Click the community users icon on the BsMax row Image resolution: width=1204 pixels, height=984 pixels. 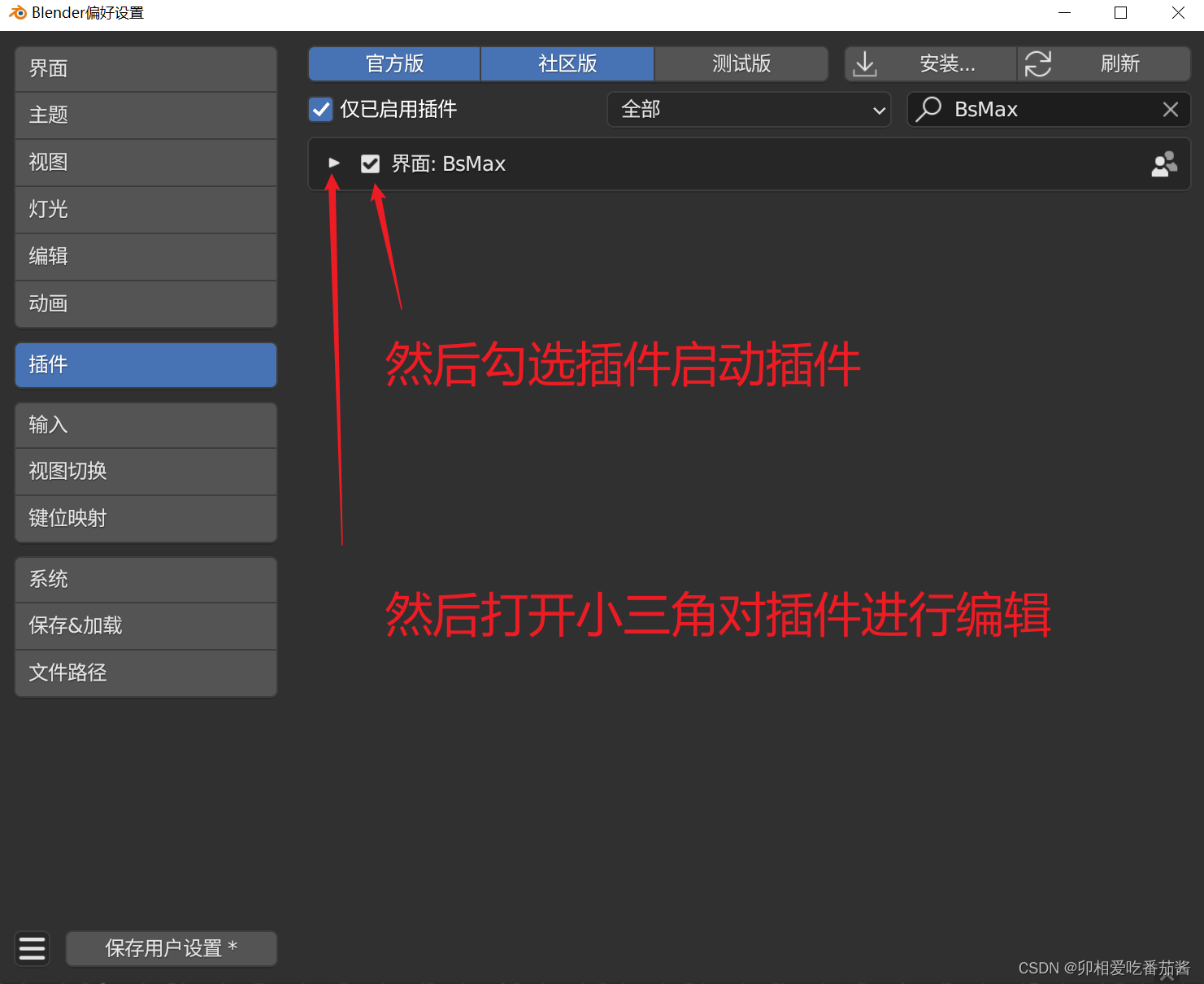coord(1164,164)
